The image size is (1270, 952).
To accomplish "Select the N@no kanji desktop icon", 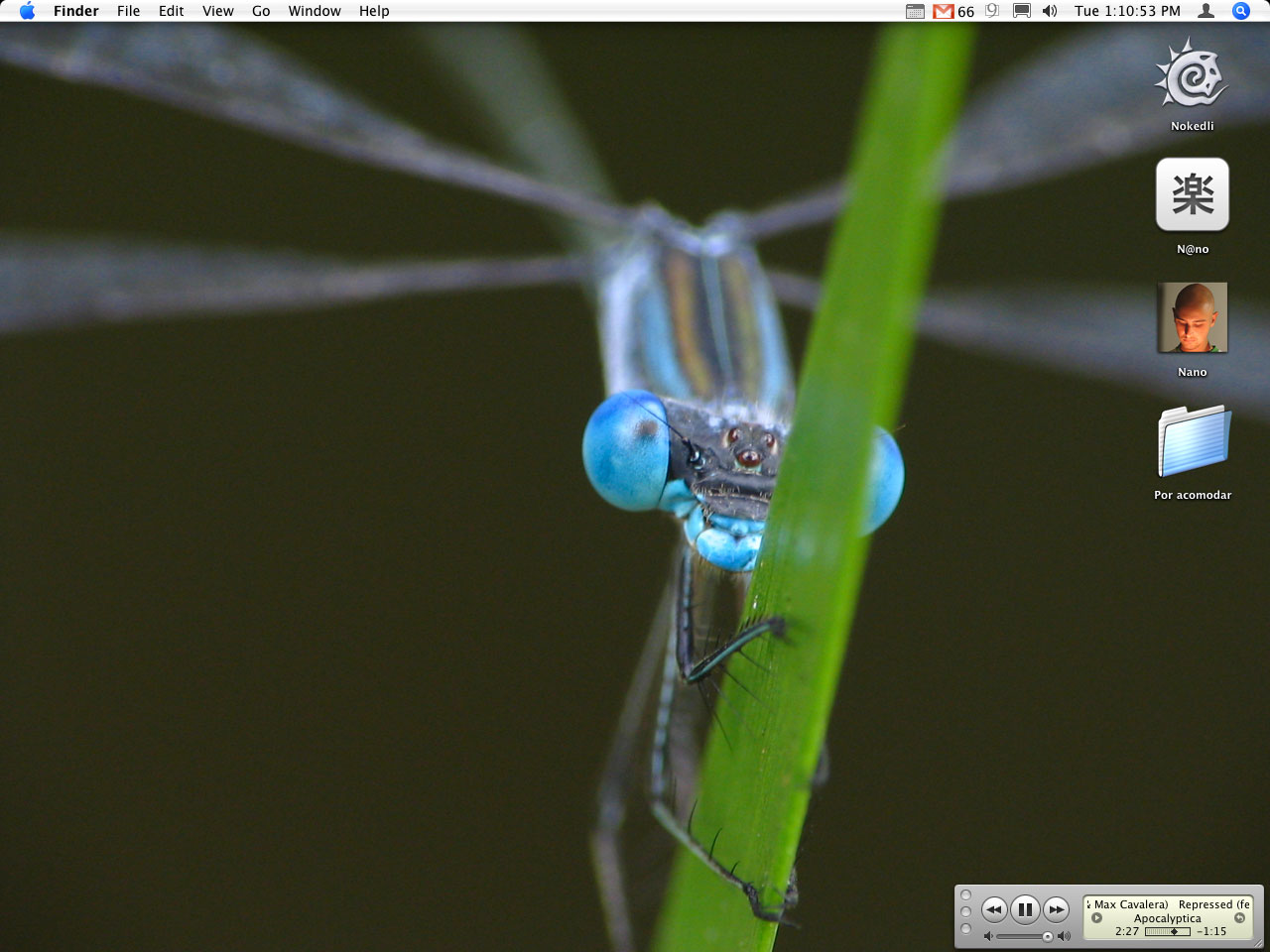I will (1192, 194).
